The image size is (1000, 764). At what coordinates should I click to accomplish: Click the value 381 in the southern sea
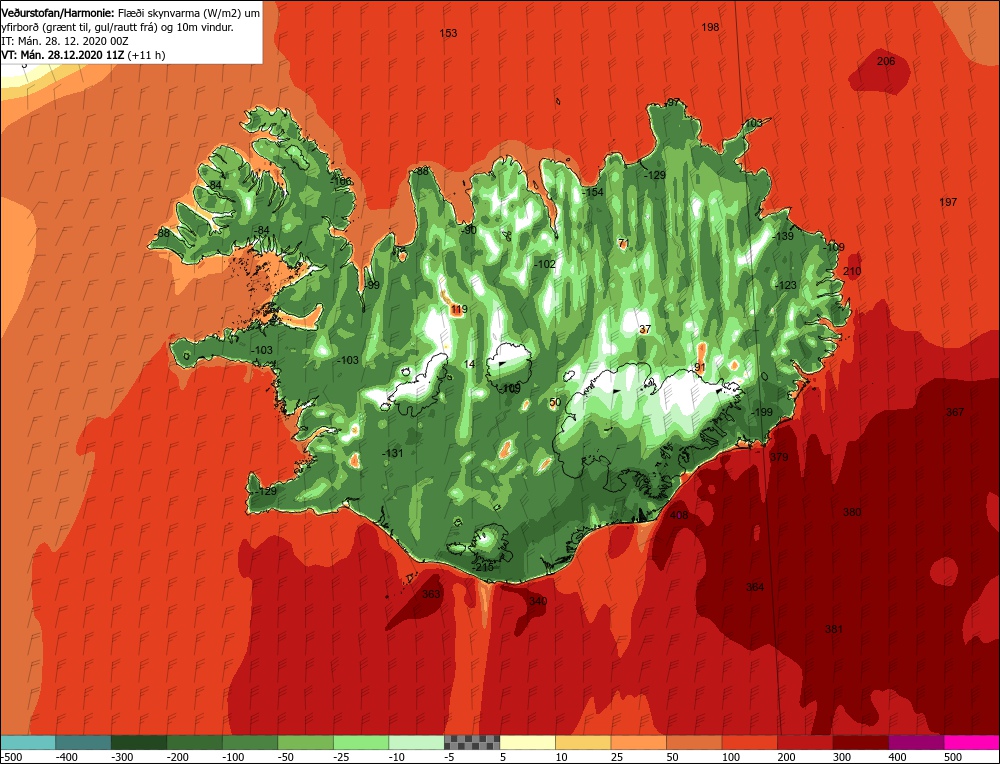(x=834, y=629)
